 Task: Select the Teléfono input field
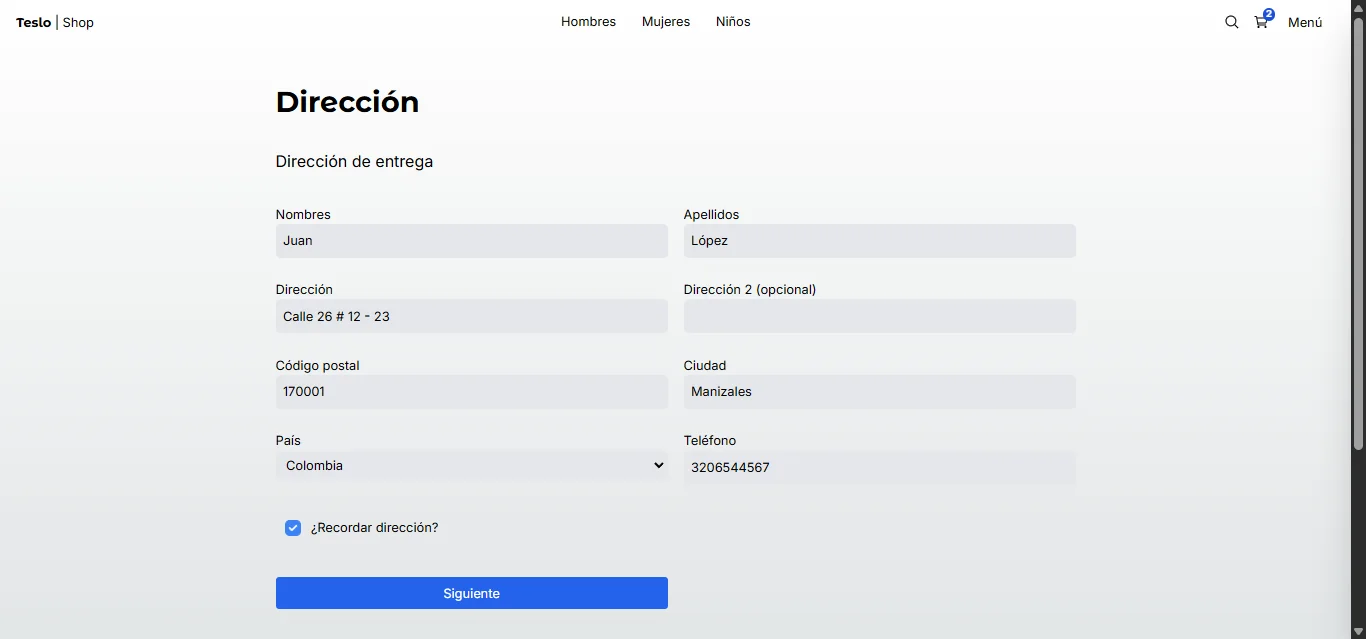[879, 468]
